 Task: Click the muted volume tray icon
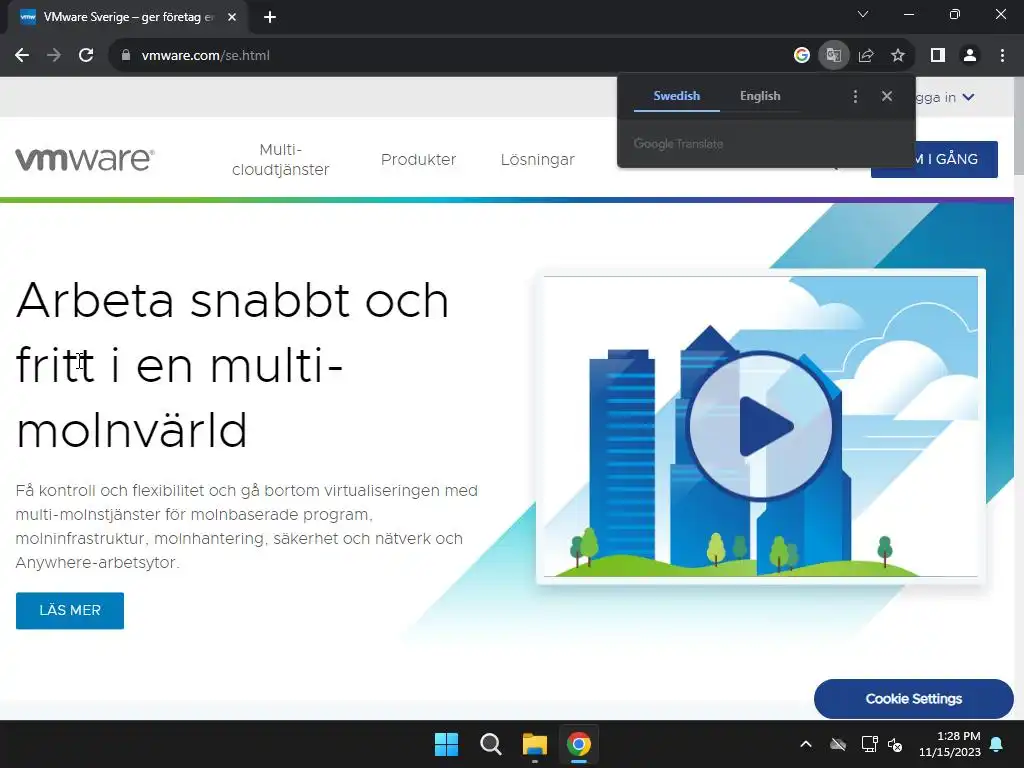(895, 744)
